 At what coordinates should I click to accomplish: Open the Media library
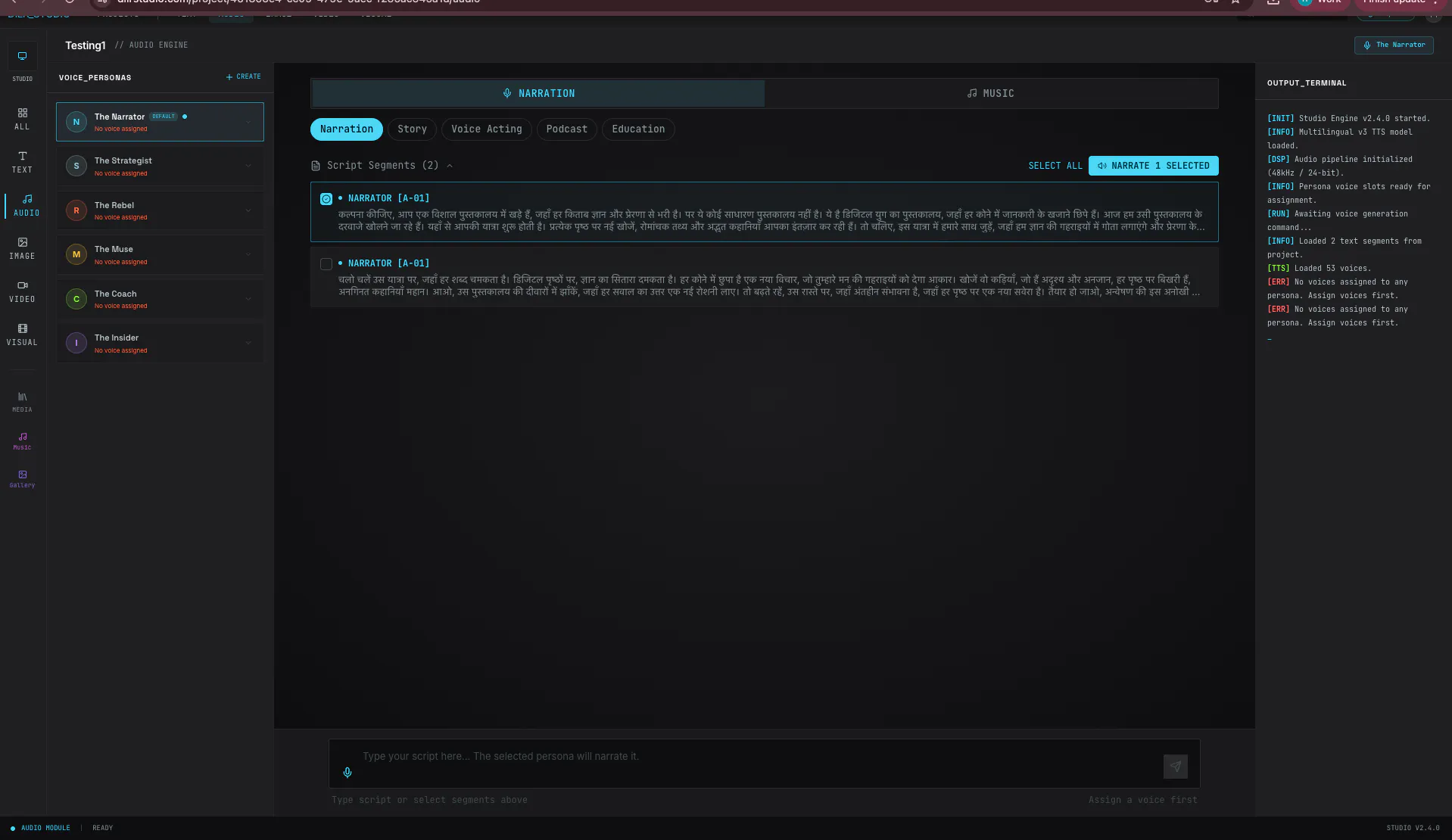click(22, 402)
